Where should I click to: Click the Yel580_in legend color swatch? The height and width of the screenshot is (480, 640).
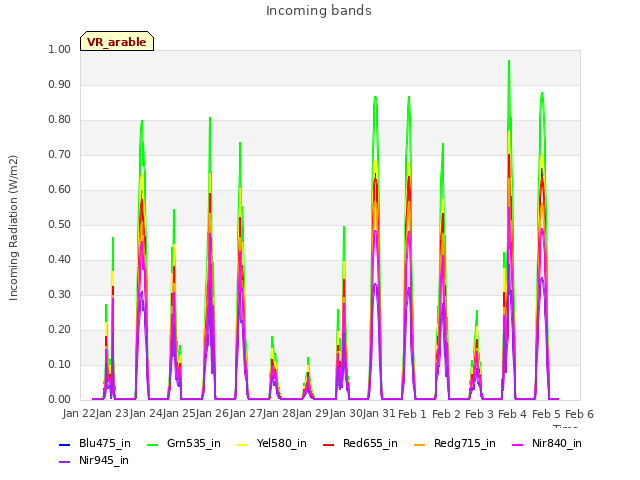click(x=242, y=444)
